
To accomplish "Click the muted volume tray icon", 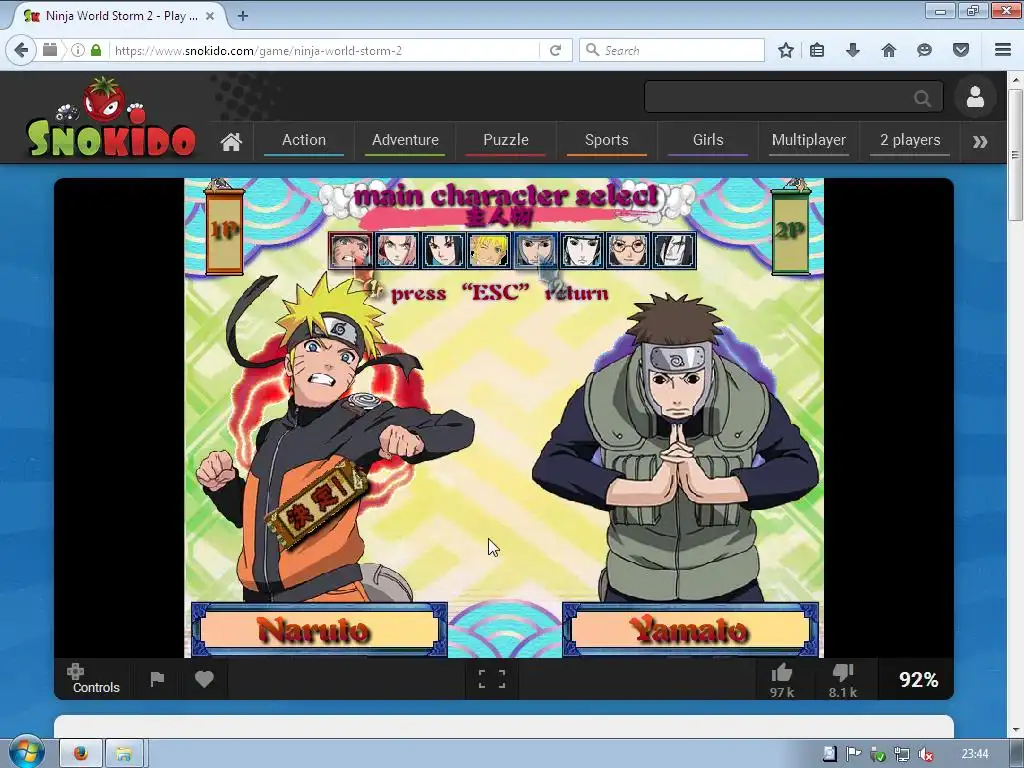I will [x=925, y=754].
